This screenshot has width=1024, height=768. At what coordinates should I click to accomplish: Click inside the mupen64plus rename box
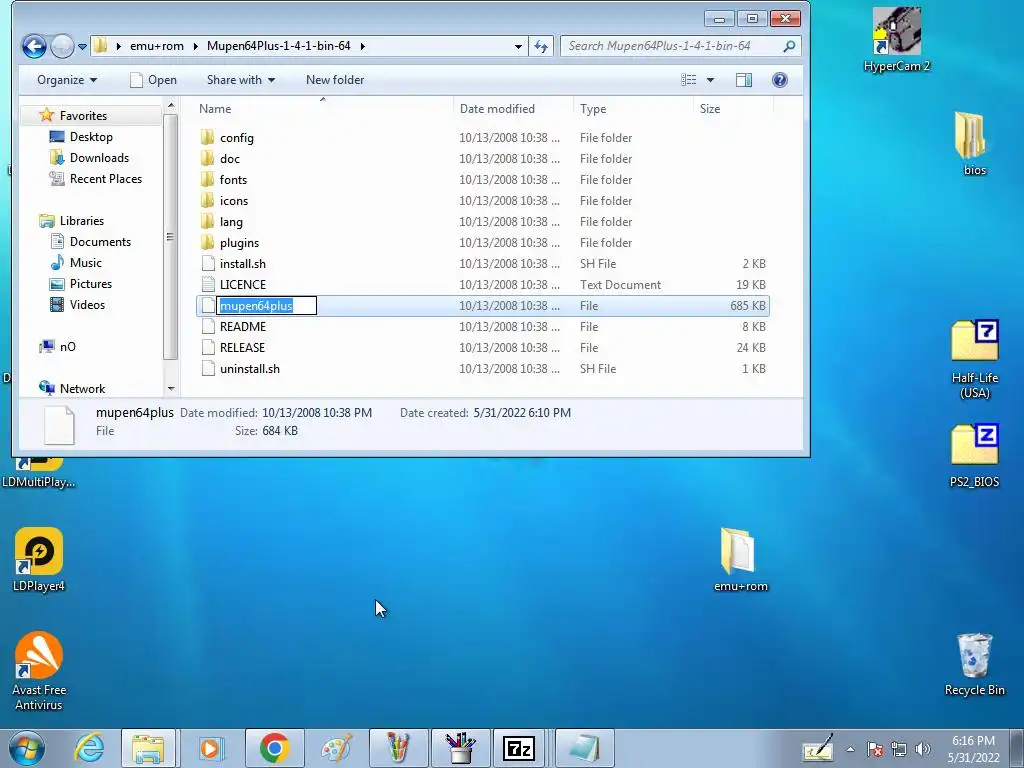[x=266, y=306]
